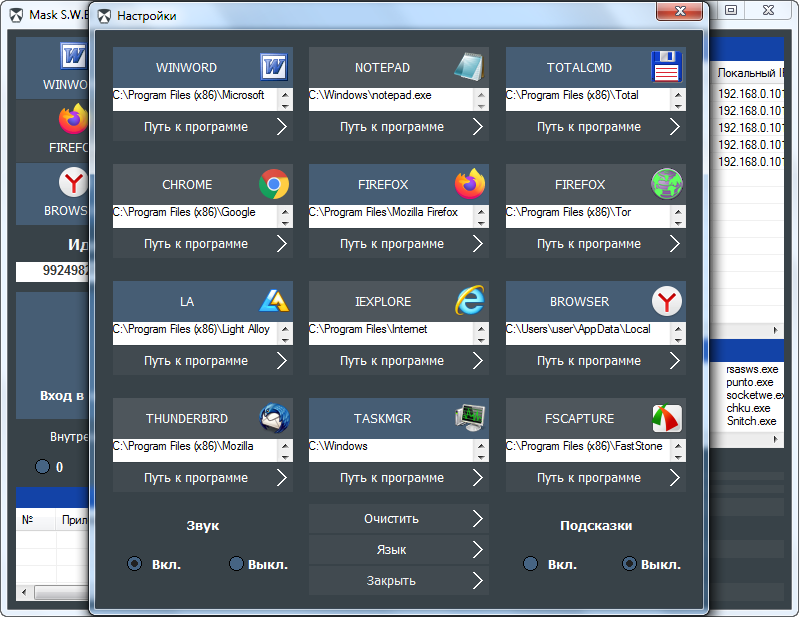The width and height of the screenshot is (799, 617).
Task: Click the TOTALCMD floppy disk icon
Action: (x=666, y=67)
